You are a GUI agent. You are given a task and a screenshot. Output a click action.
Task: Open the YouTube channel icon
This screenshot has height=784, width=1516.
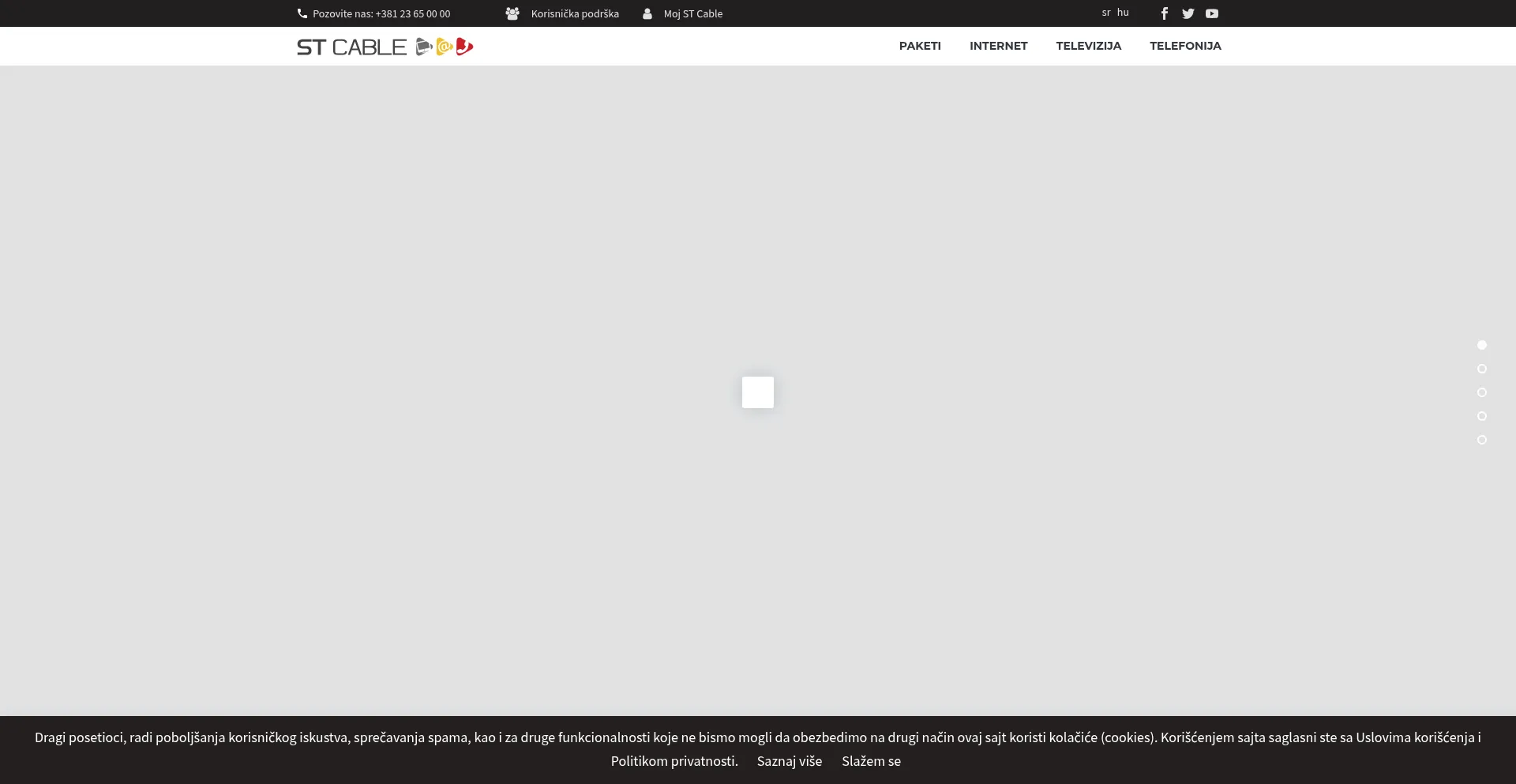1212,13
